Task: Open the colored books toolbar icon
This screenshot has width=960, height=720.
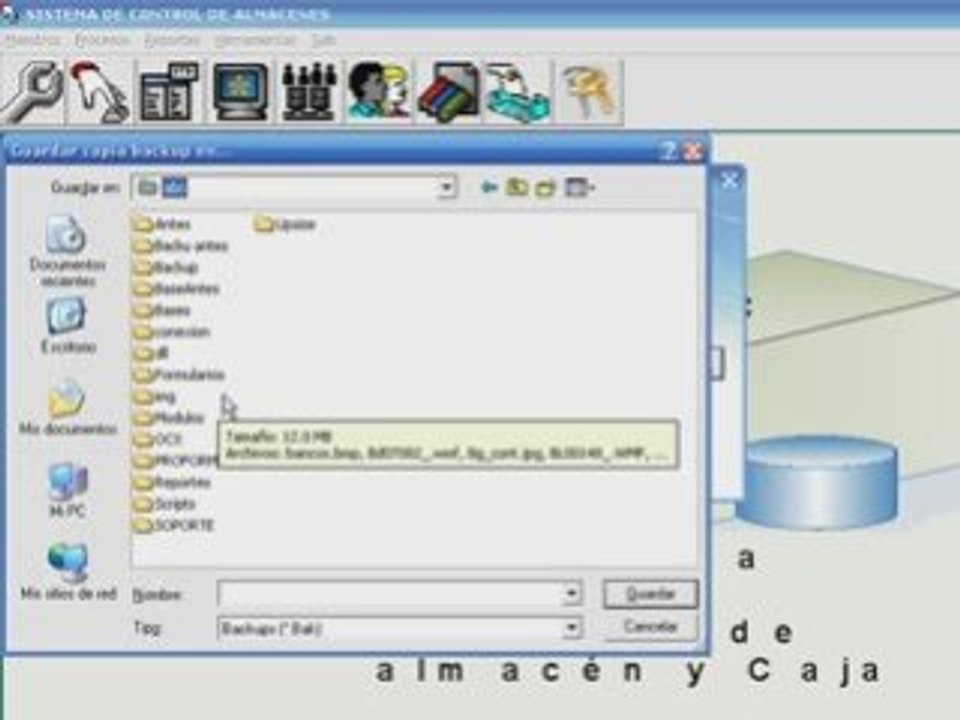Action: (x=448, y=92)
